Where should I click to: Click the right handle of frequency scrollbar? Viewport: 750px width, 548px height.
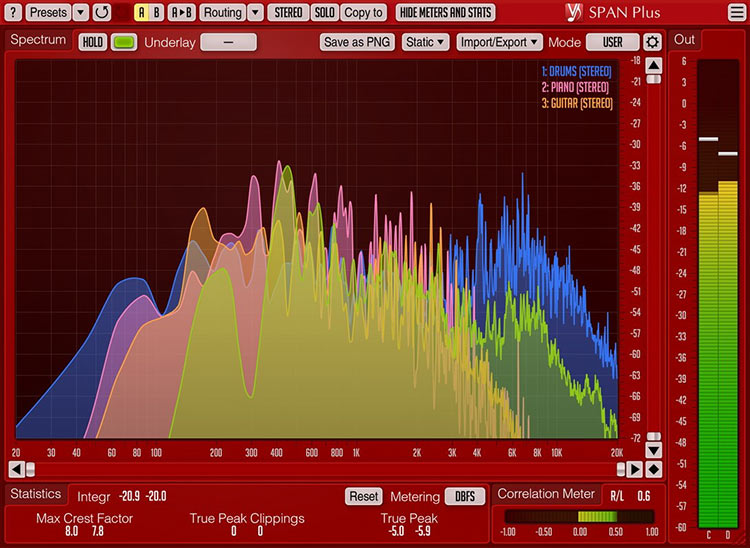[621, 469]
